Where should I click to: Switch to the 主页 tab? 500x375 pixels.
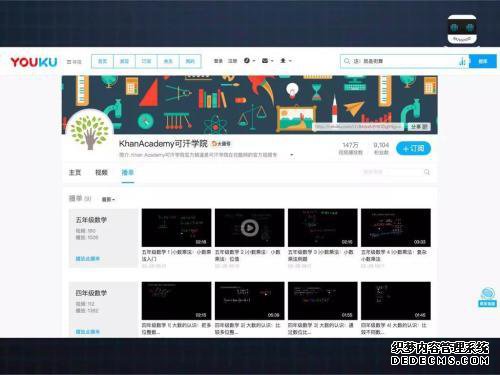click(75, 172)
